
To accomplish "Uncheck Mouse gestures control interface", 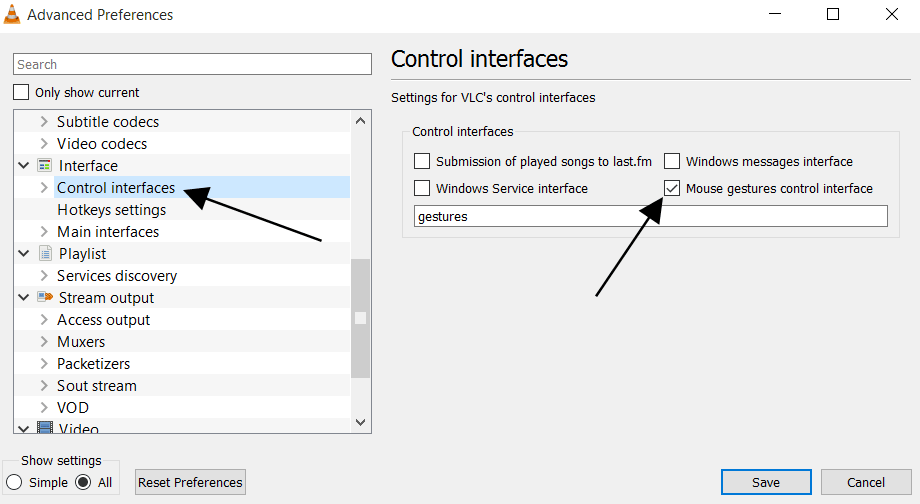I will coord(672,188).
